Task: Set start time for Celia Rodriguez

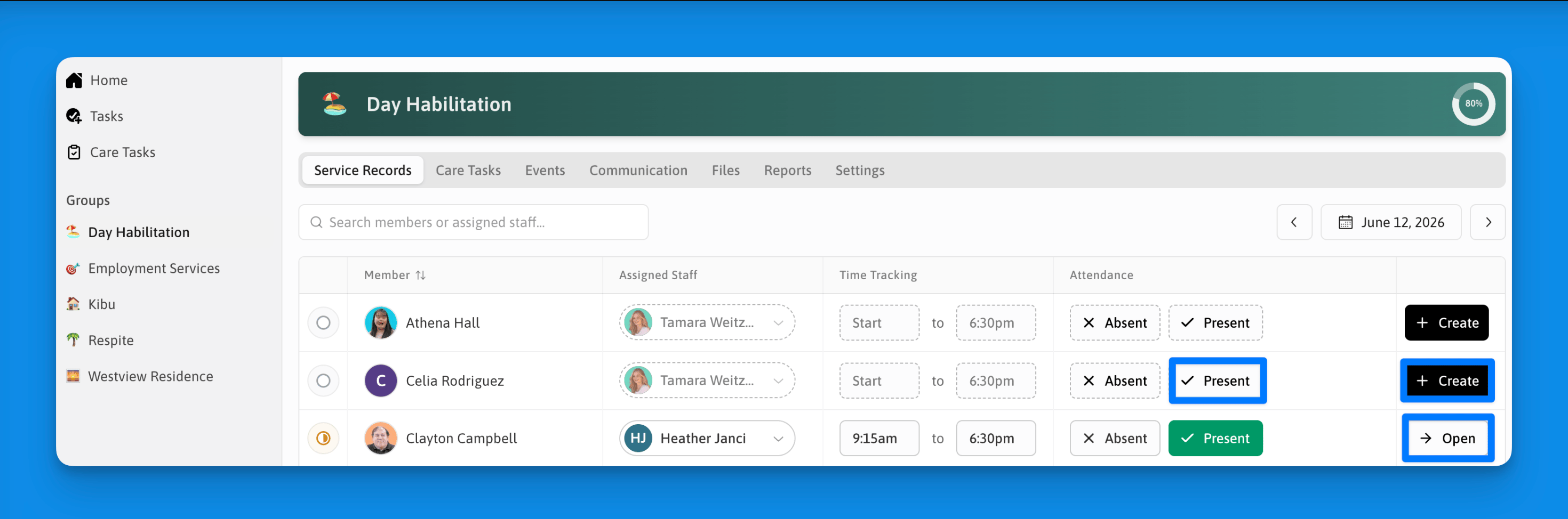Action: pos(879,380)
